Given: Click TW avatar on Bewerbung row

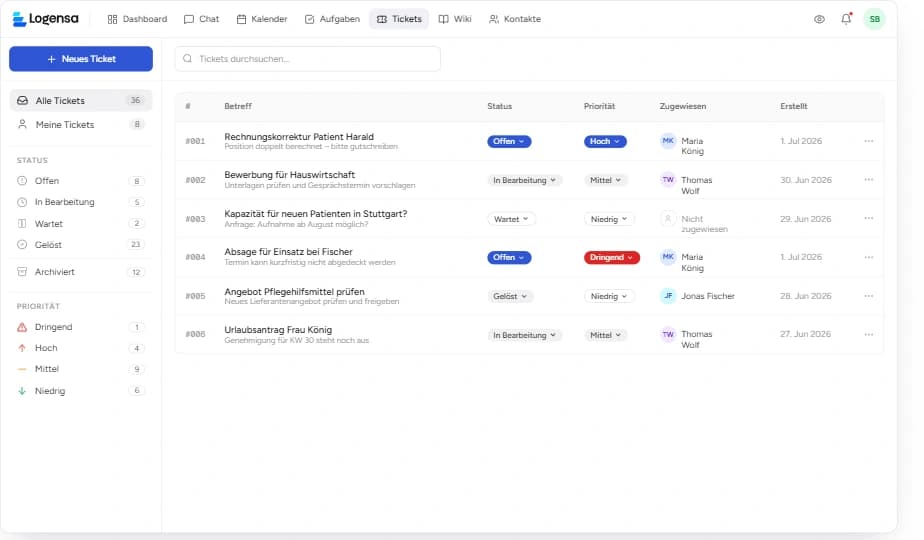Looking at the screenshot, I should (x=668, y=180).
